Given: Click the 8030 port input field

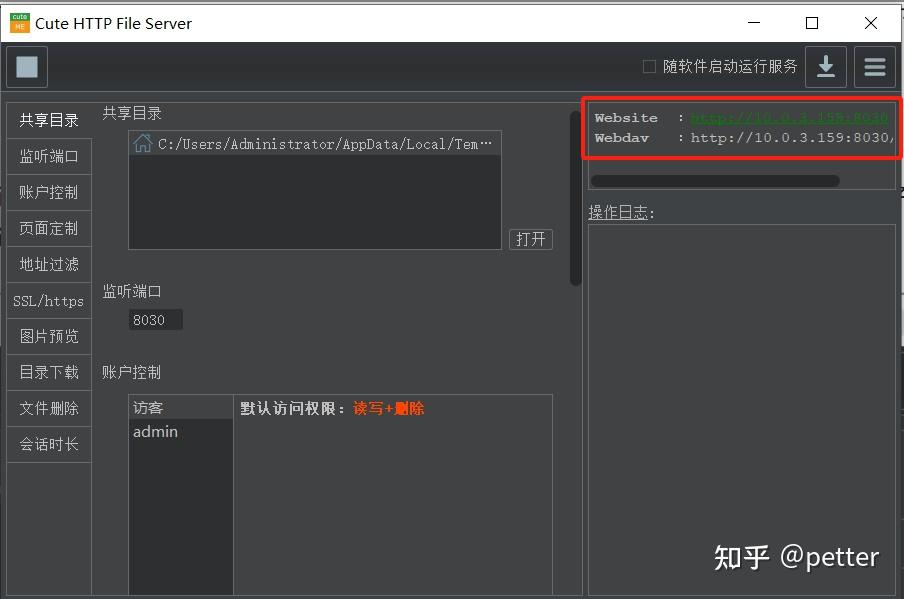Looking at the screenshot, I should click(x=155, y=319).
